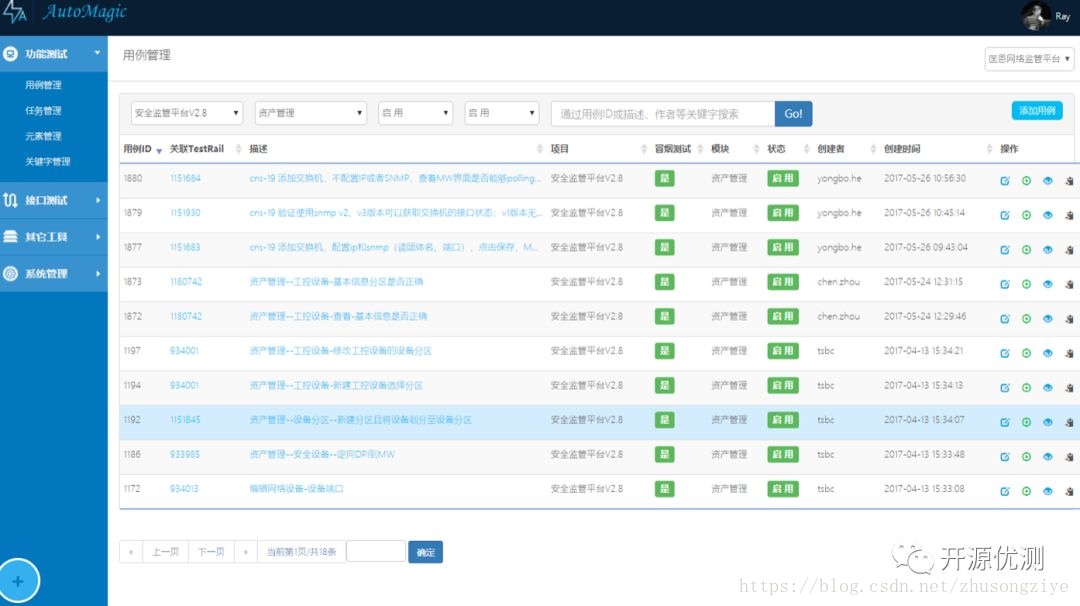This screenshot has height=606, width=1080.
Task: Click the eye view icon for case 1172
Action: coord(1048,491)
